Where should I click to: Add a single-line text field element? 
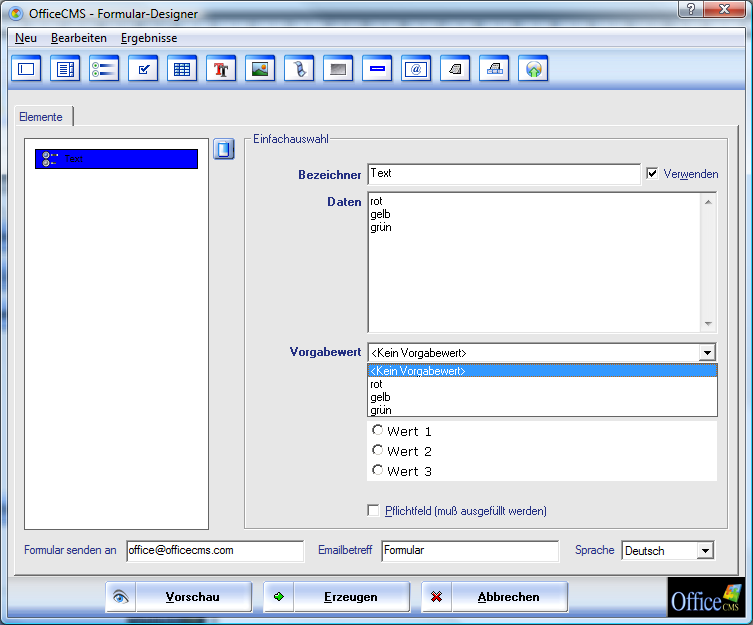(x=26, y=69)
